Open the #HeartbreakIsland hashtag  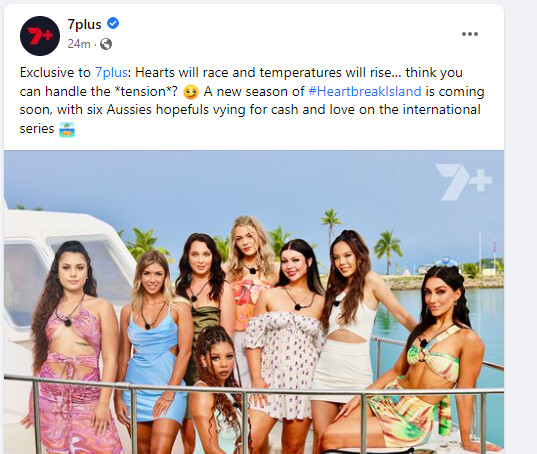365,91
